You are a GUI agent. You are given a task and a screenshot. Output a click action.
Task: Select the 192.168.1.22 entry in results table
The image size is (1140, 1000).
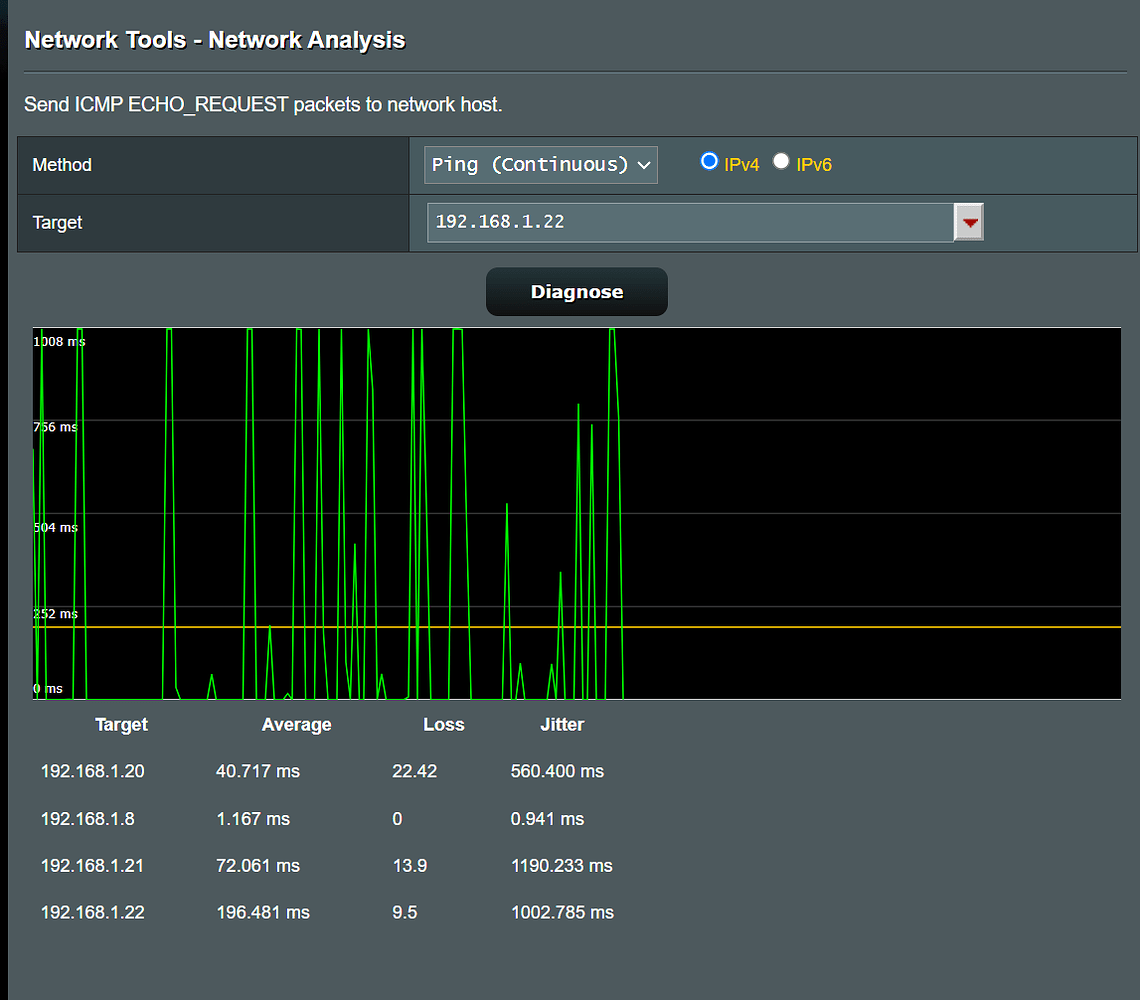pos(92,912)
